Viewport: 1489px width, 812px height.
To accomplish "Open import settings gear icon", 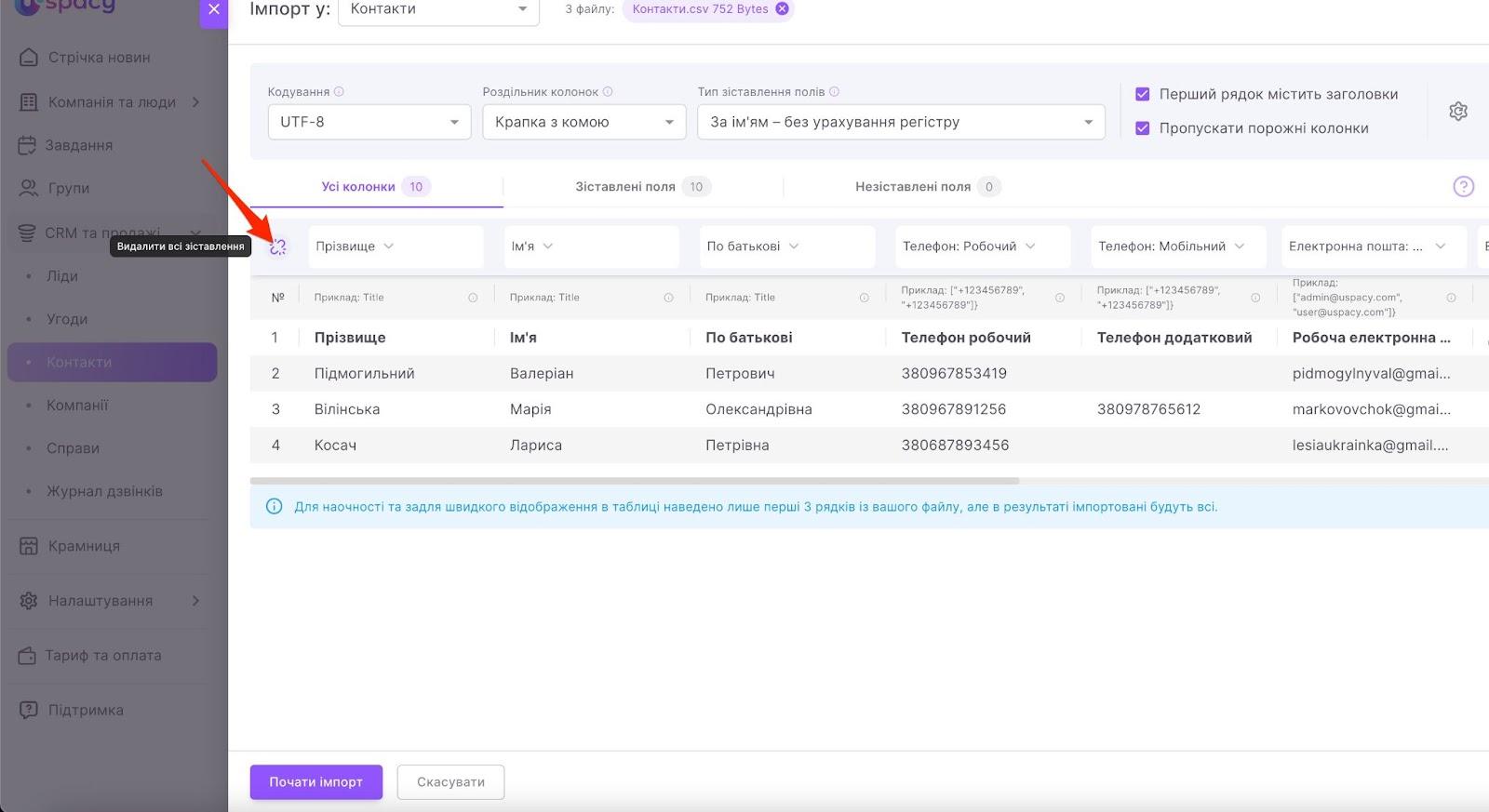I will pyautogui.click(x=1457, y=112).
